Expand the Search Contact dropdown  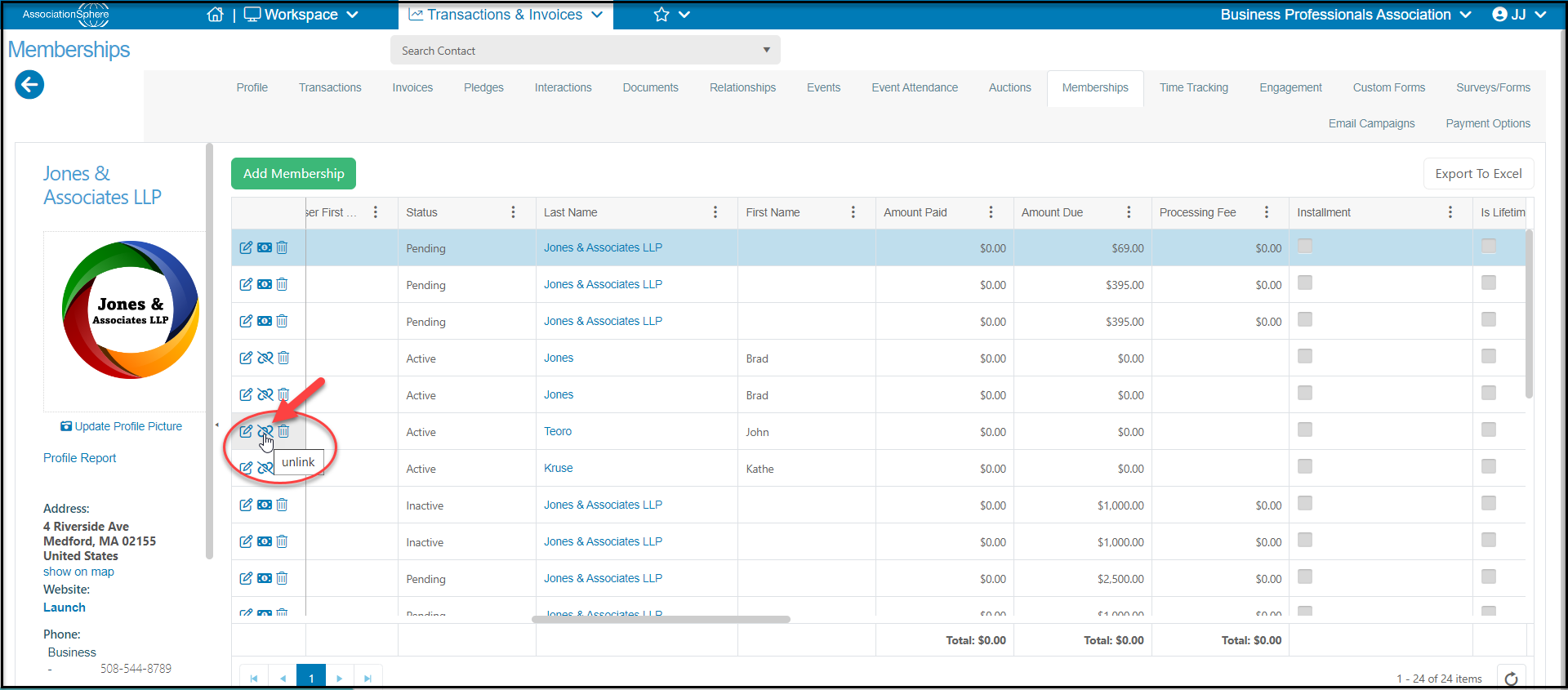point(766,50)
